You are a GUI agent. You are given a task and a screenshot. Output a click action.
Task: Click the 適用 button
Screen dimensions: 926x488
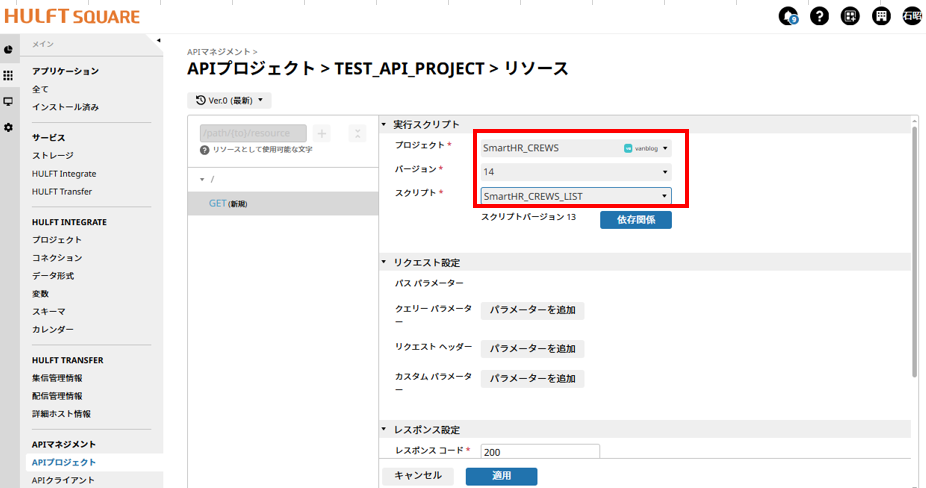tap(501, 476)
